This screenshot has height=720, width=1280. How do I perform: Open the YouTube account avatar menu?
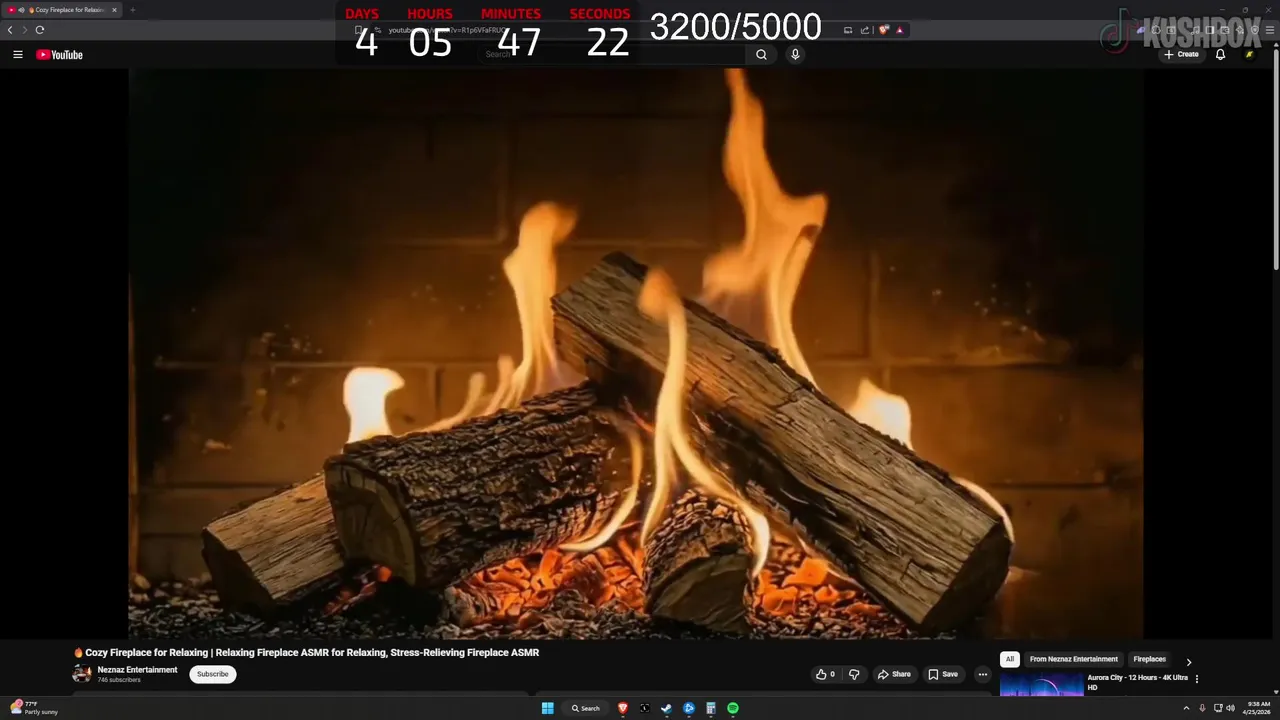coord(1249,55)
